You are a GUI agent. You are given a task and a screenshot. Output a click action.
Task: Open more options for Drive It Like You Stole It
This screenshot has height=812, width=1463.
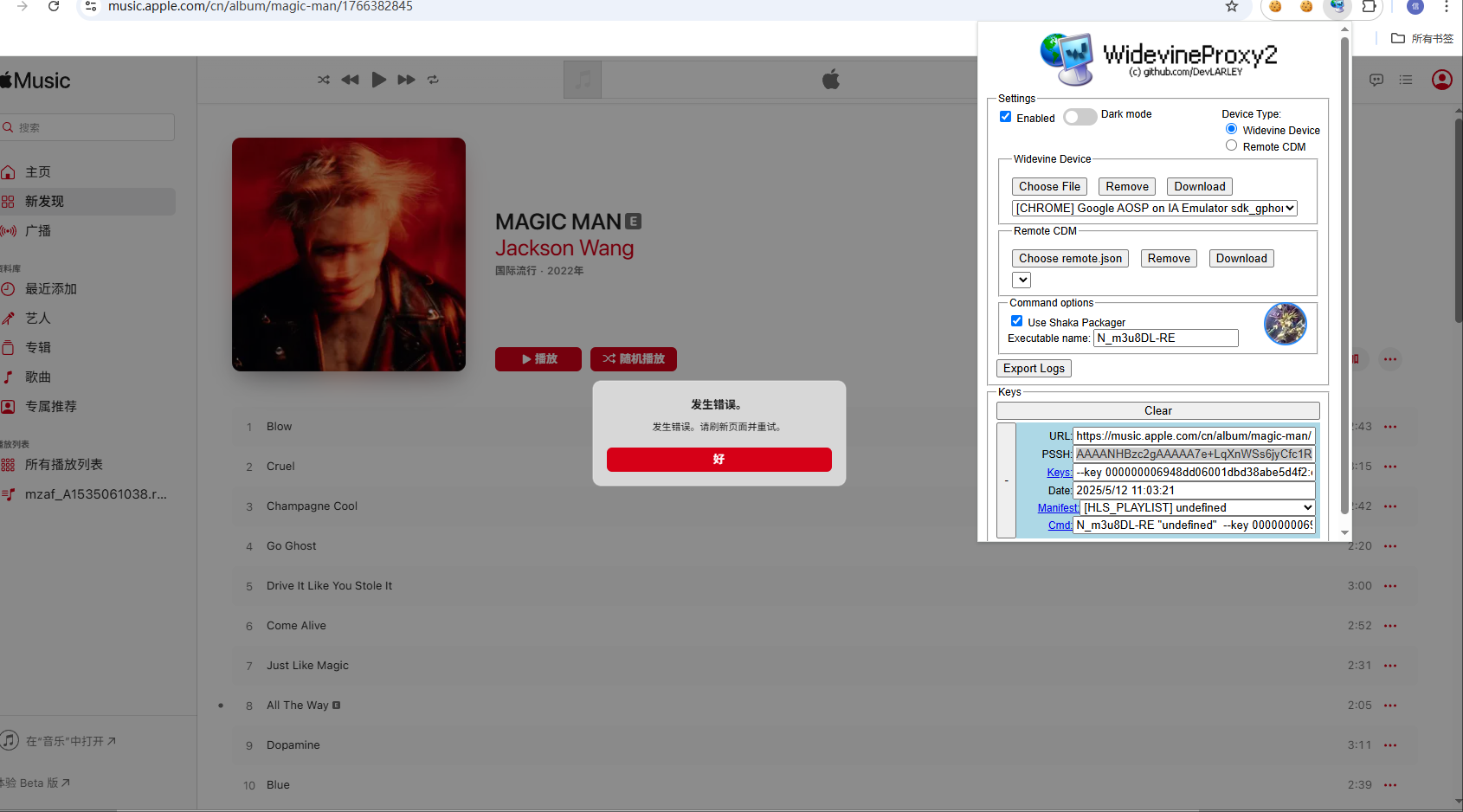(1390, 586)
